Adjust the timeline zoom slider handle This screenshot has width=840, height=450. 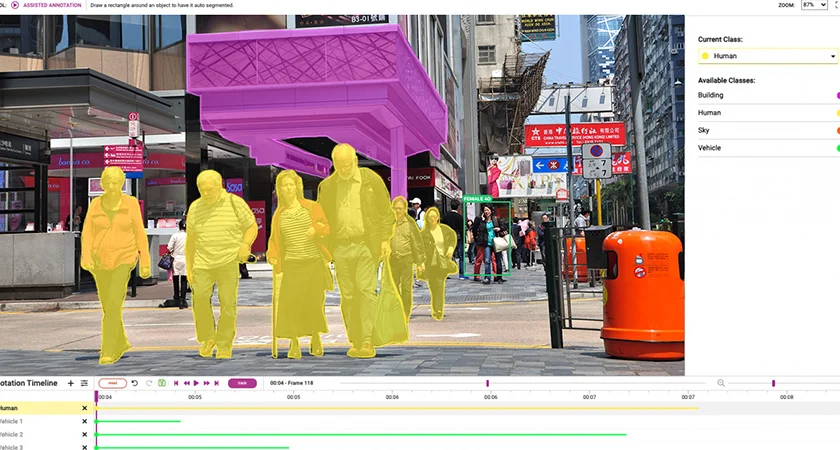(x=773, y=383)
